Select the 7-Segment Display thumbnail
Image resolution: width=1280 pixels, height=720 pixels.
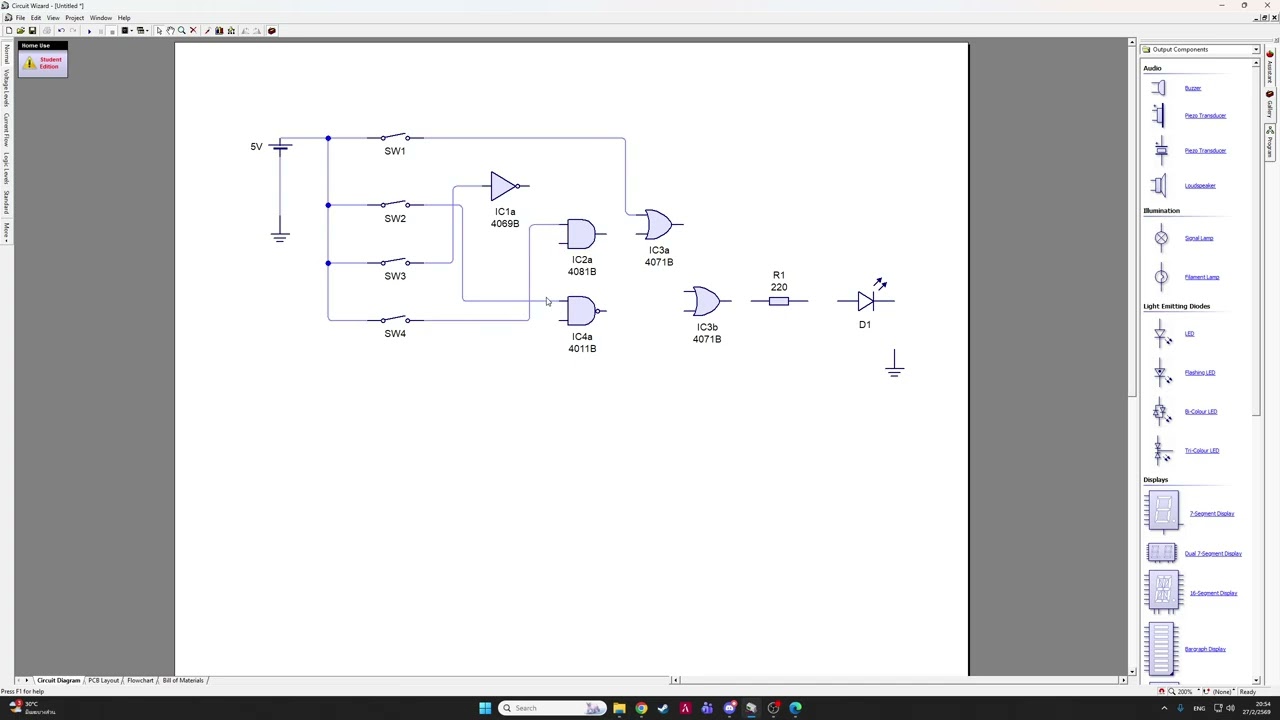(1162, 512)
